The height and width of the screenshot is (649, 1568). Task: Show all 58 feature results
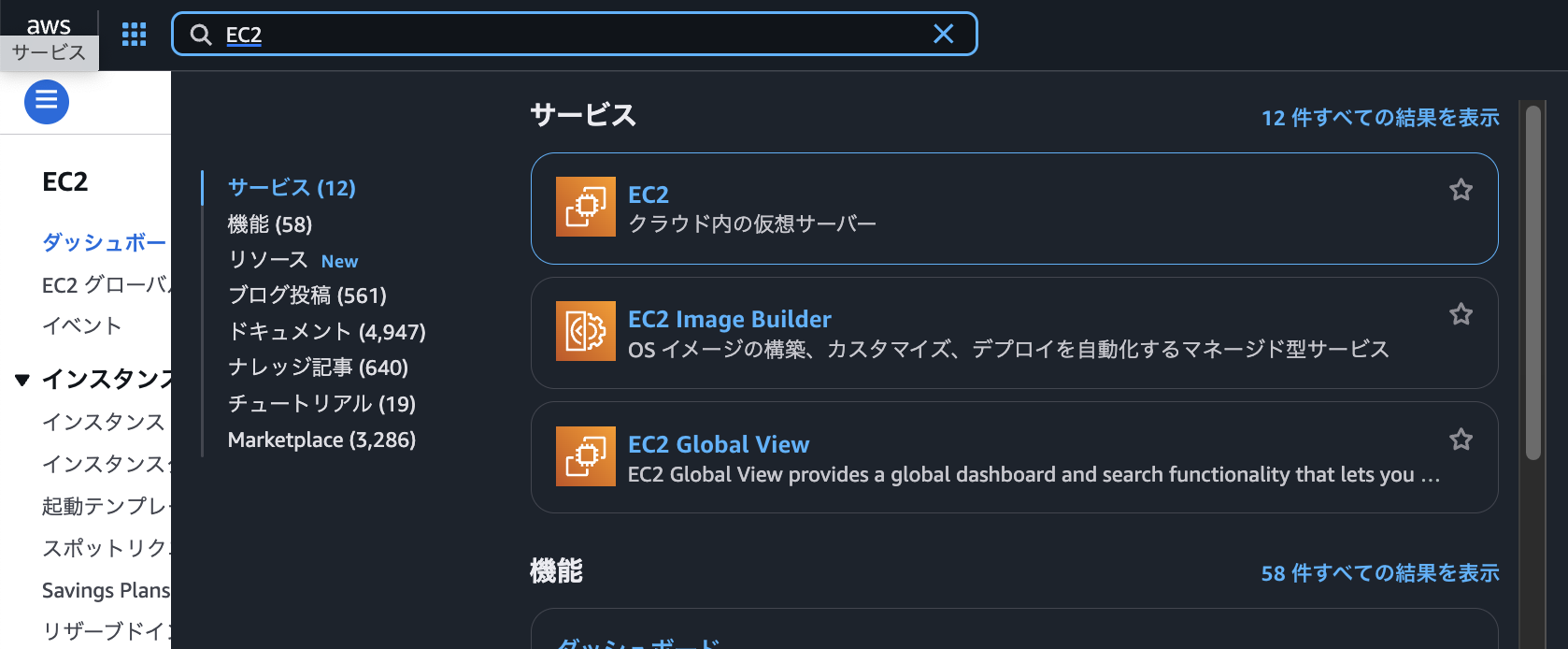(x=1380, y=573)
